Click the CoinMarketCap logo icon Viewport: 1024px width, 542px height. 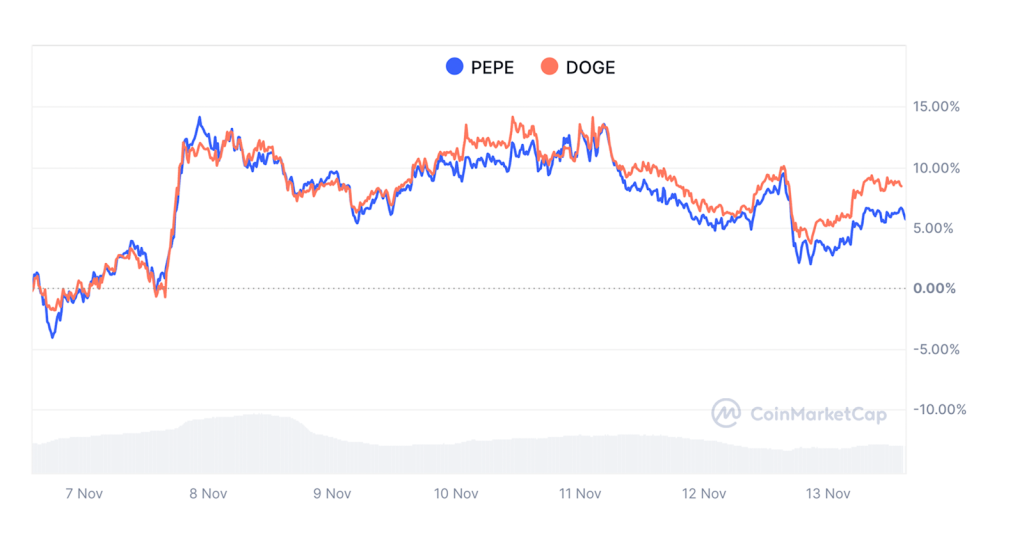point(726,412)
